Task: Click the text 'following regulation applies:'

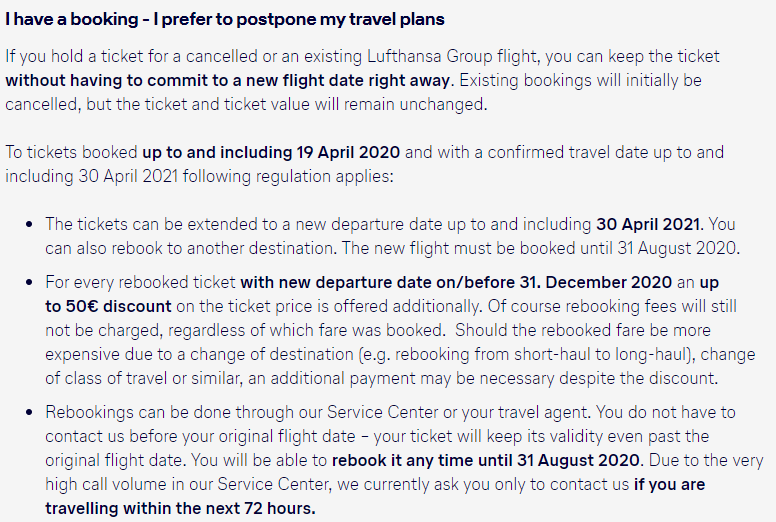Action: tap(288, 176)
